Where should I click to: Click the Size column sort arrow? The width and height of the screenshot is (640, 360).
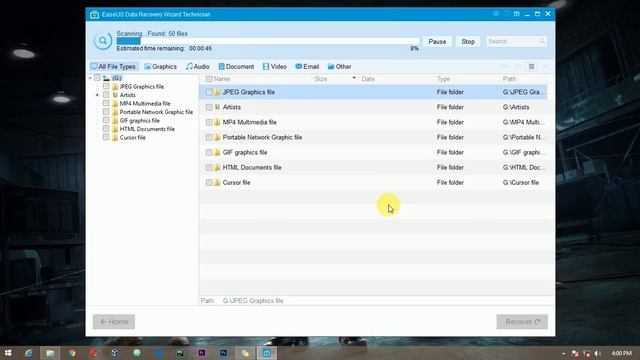click(x=354, y=78)
